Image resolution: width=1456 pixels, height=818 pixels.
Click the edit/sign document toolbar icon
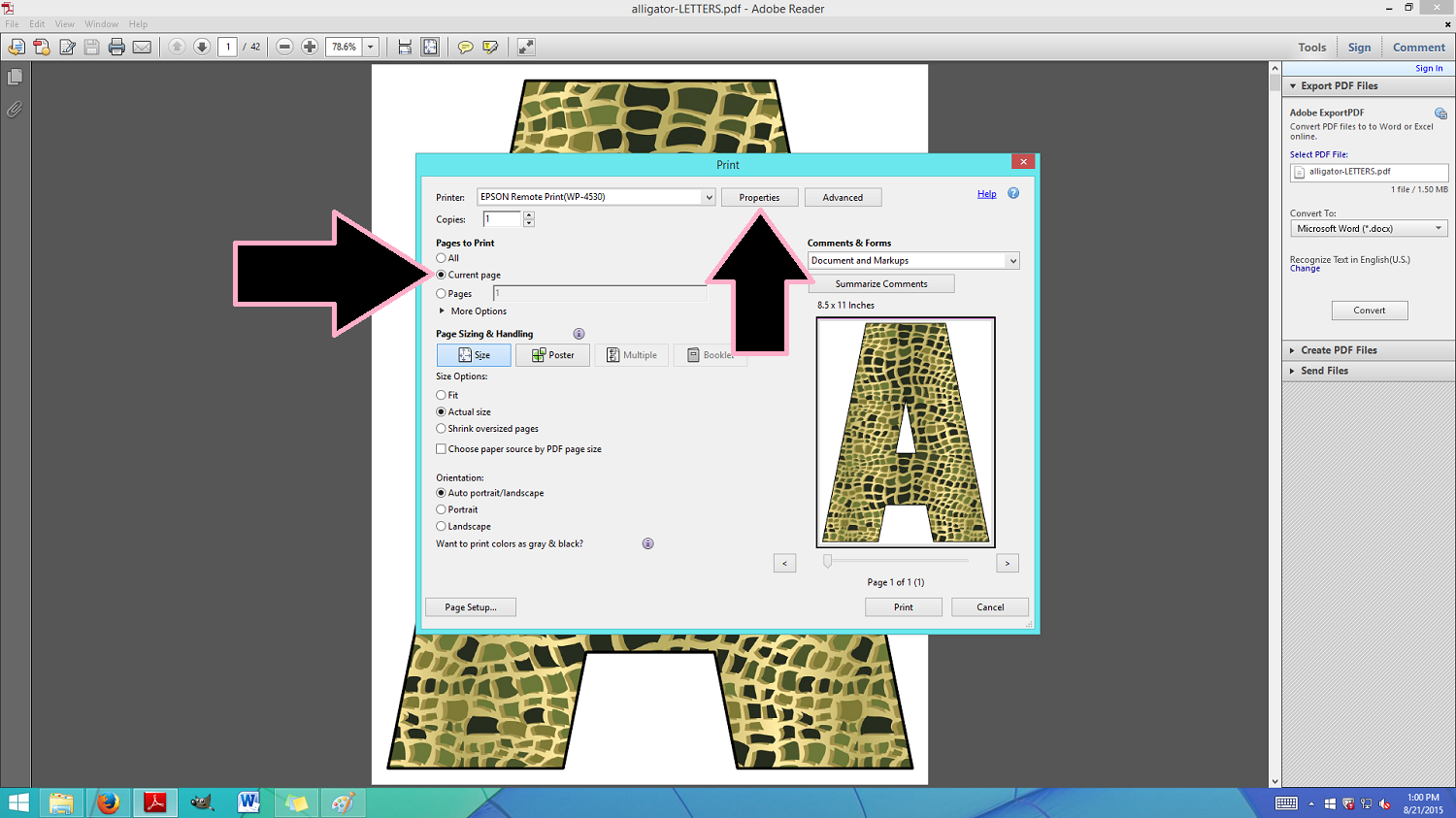(x=67, y=47)
